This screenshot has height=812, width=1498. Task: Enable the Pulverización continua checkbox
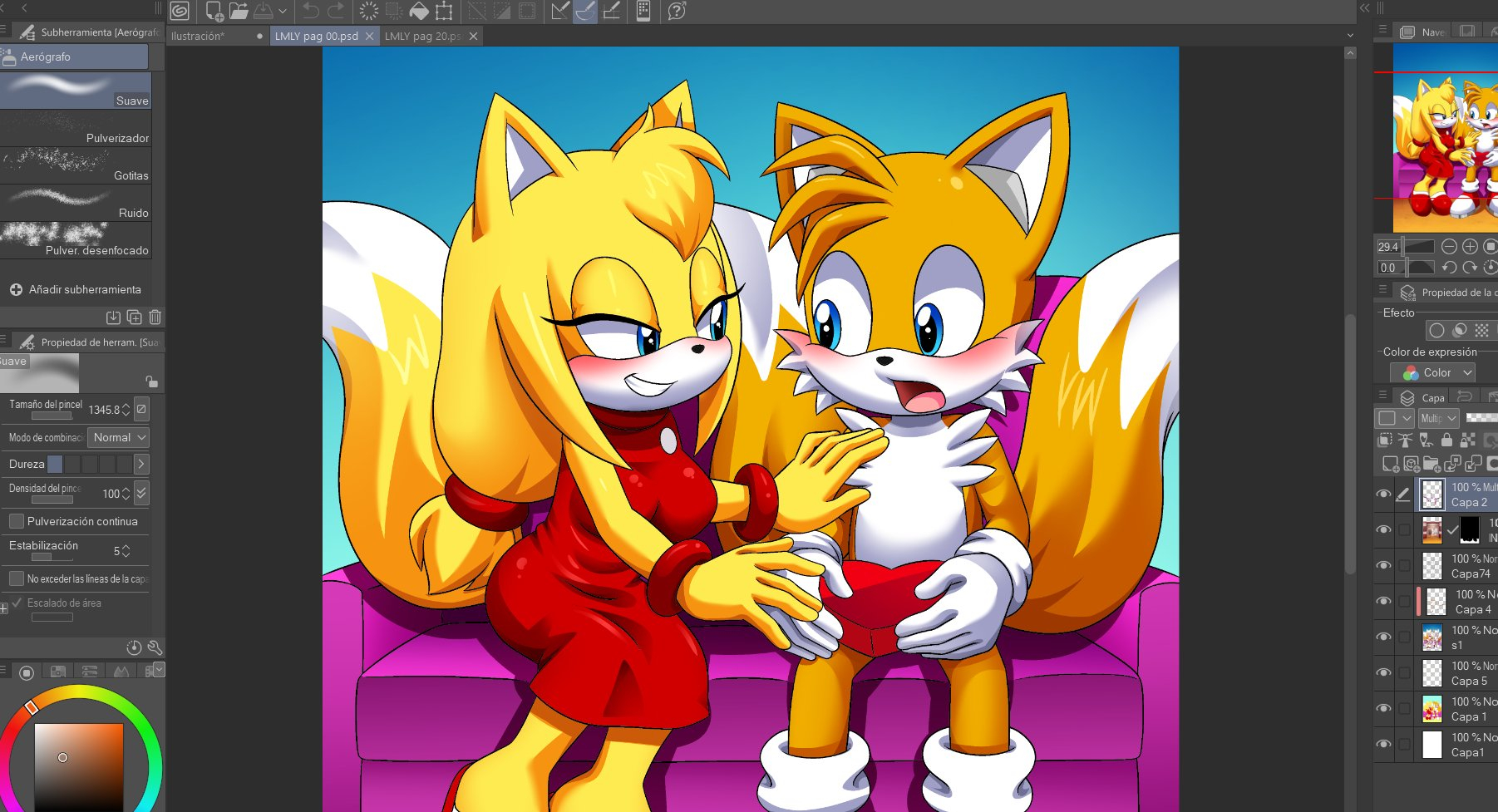pyautogui.click(x=17, y=521)
